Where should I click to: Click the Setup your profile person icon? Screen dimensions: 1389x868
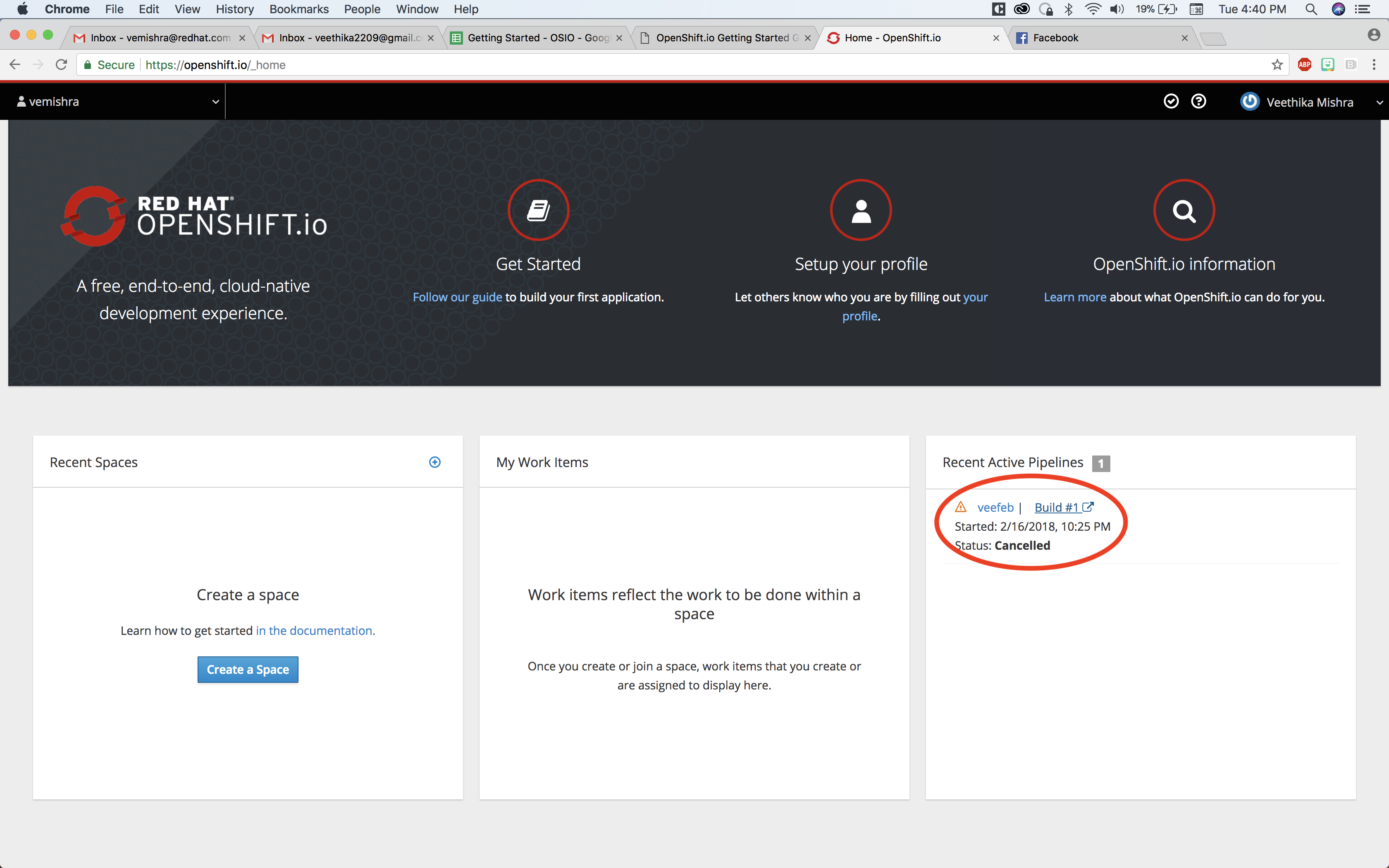point(861,210)
